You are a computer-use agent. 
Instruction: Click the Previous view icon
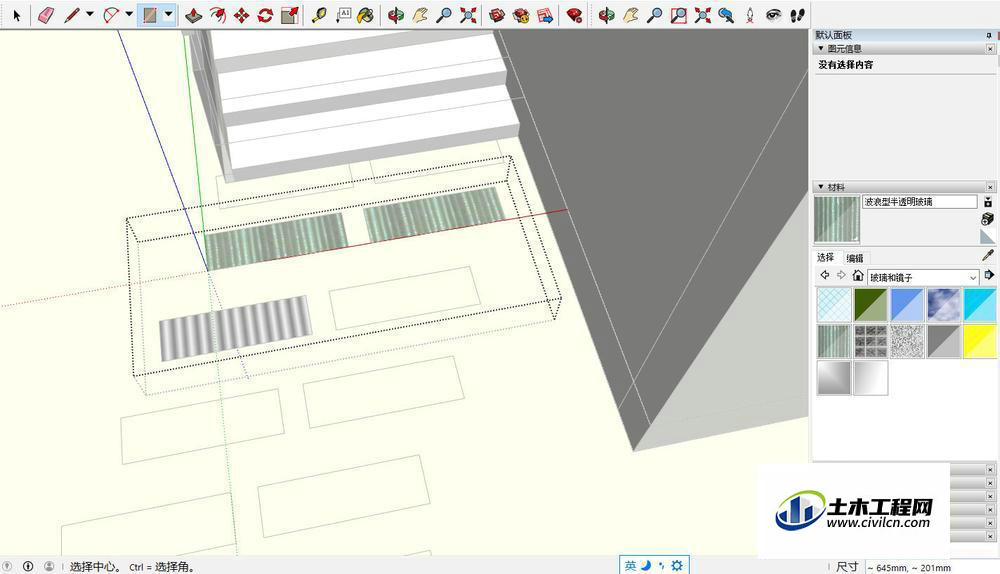(726, 15)
